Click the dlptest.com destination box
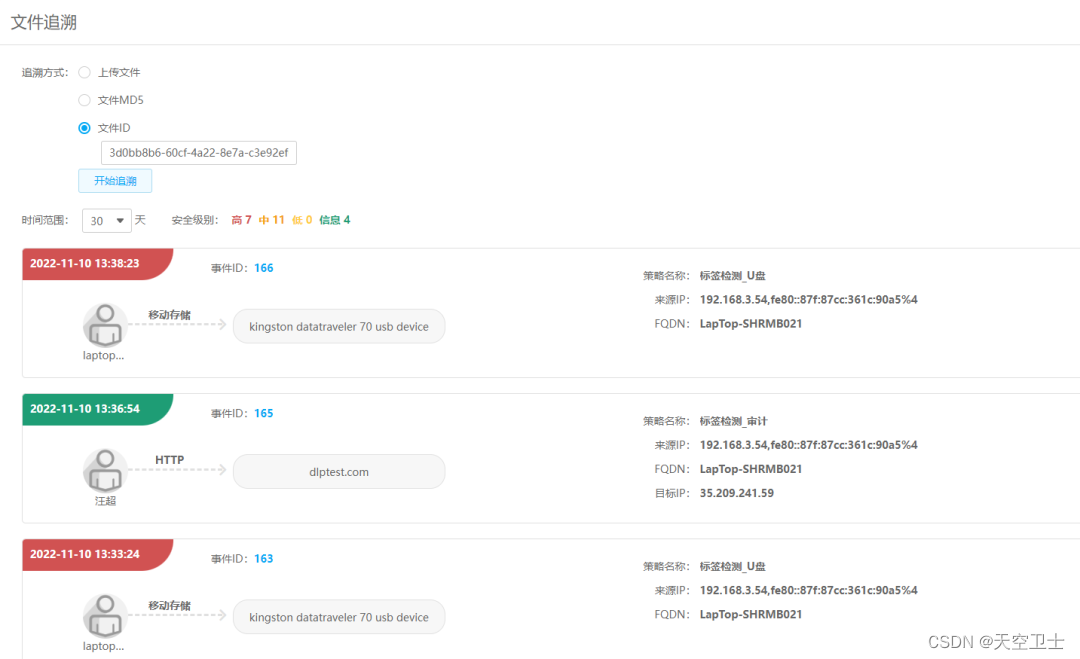 point(339,472)
